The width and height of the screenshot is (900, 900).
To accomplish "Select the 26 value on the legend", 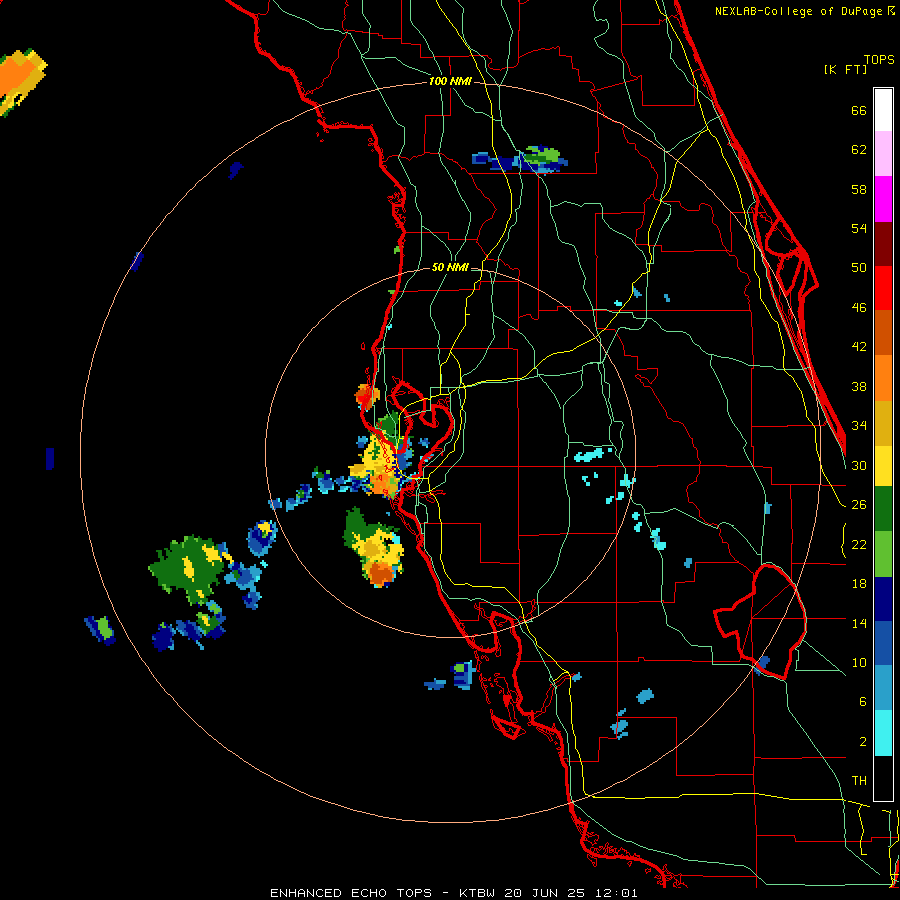I will coord(859,505).
